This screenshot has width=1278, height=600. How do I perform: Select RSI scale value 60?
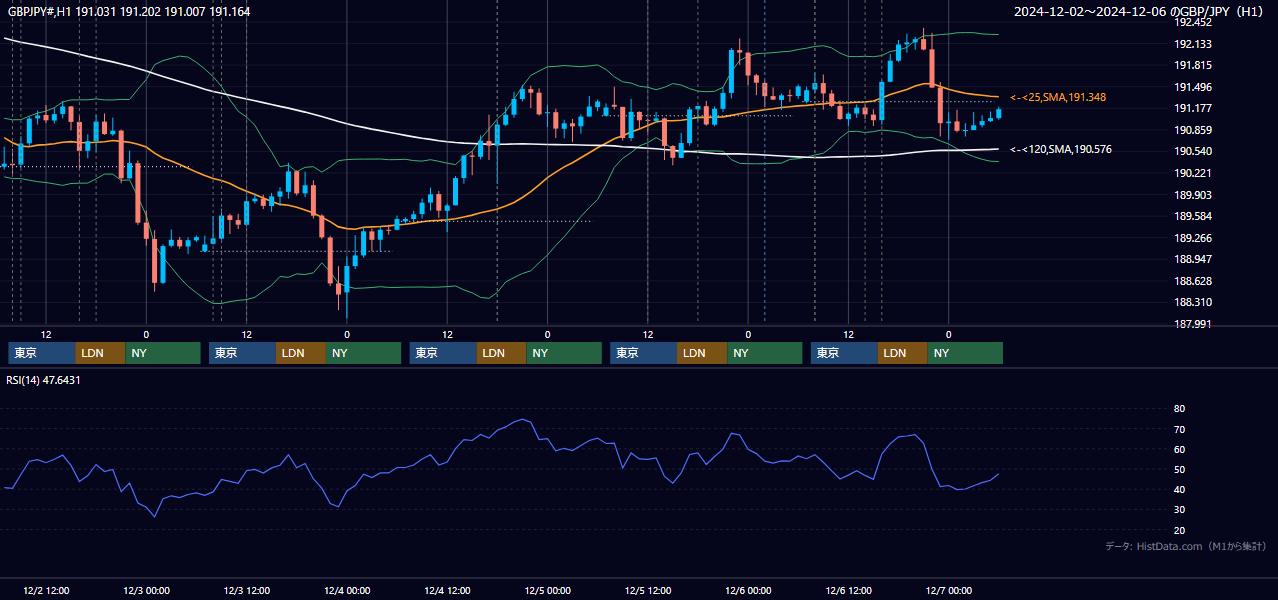coord(1179,449)
